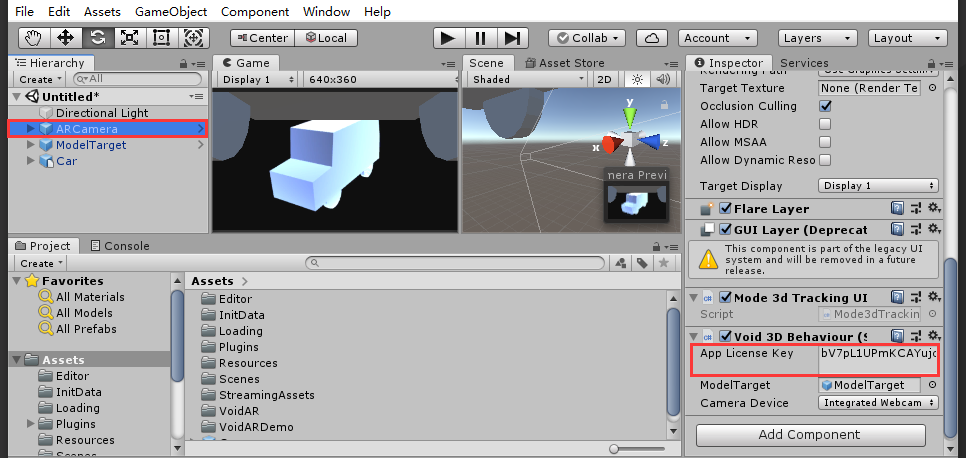966x458 pixels.
Task: Select the Move tool
Action: [66, 38]
